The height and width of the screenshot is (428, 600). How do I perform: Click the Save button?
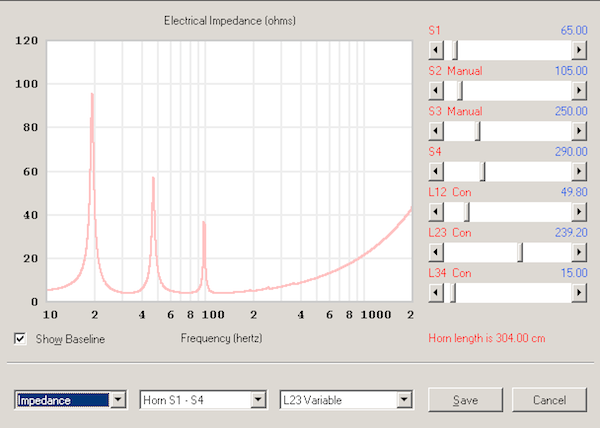coord(465,400)
